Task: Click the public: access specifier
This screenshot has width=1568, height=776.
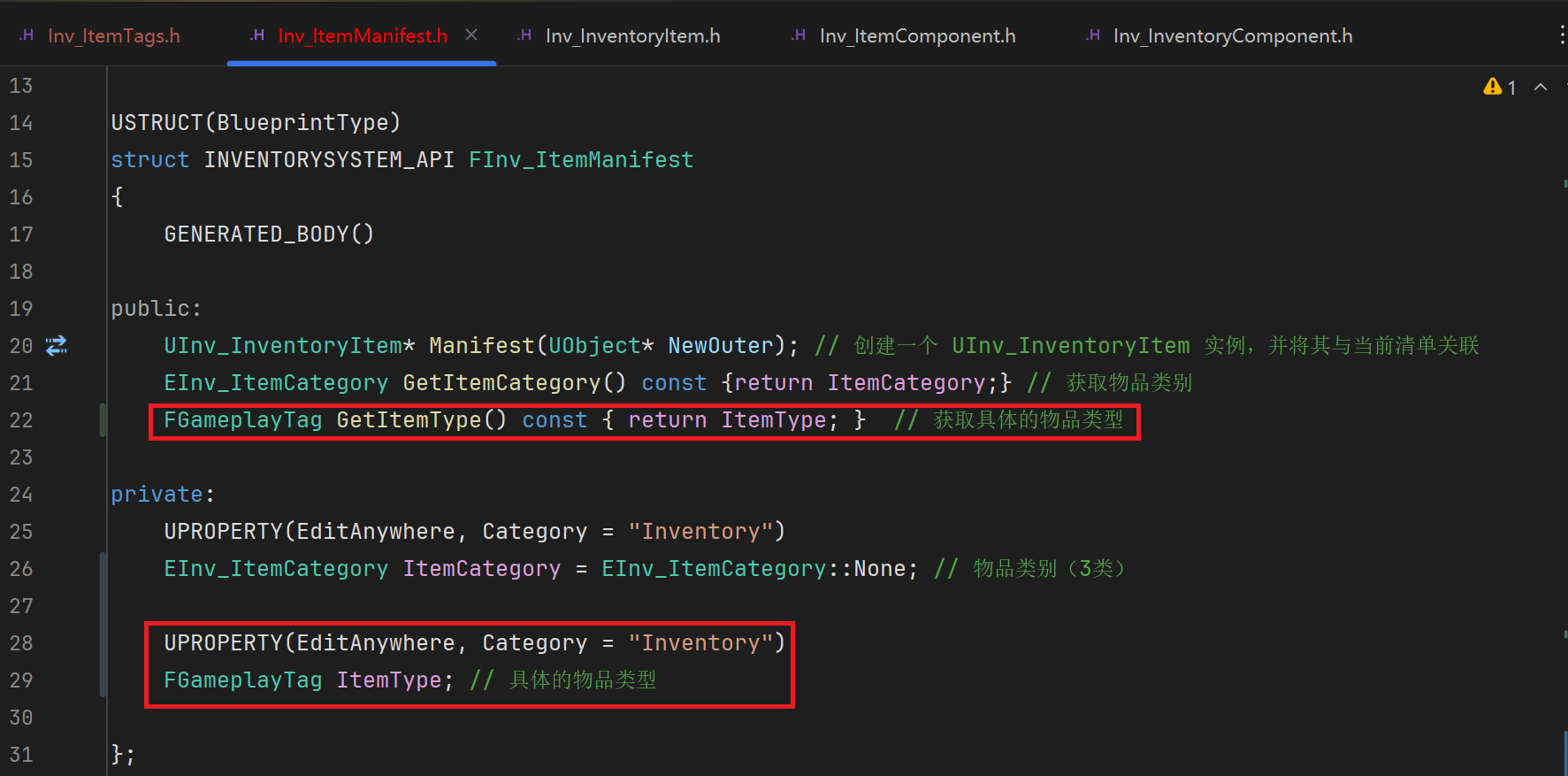Action: pos(157,309)
